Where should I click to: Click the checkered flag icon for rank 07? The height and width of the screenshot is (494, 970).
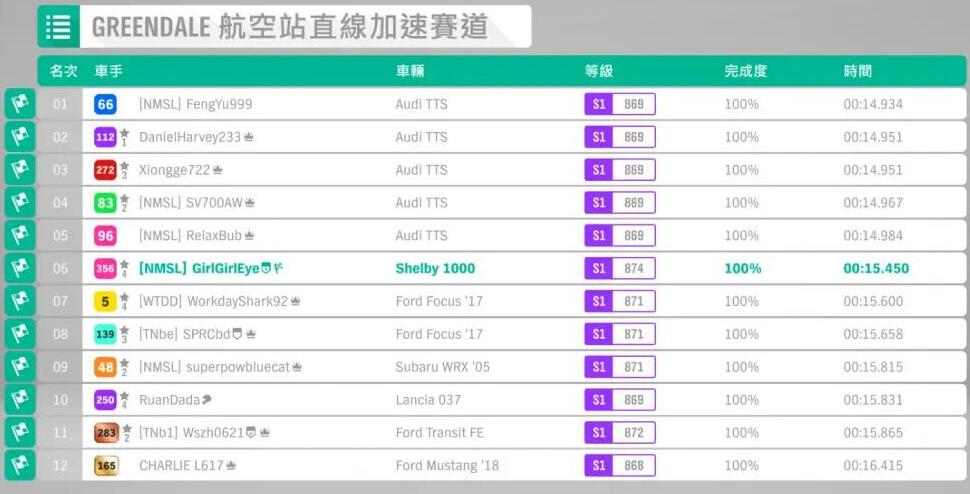tap(20, 300)
